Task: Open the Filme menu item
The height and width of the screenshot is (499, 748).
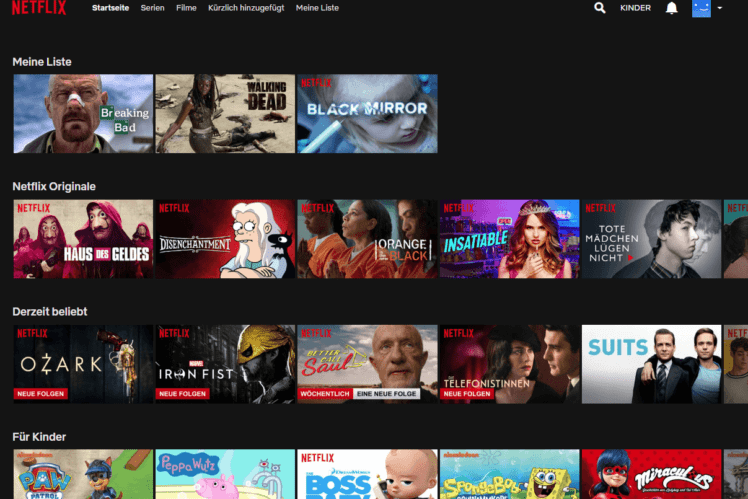Action: (x=186, y=8)
